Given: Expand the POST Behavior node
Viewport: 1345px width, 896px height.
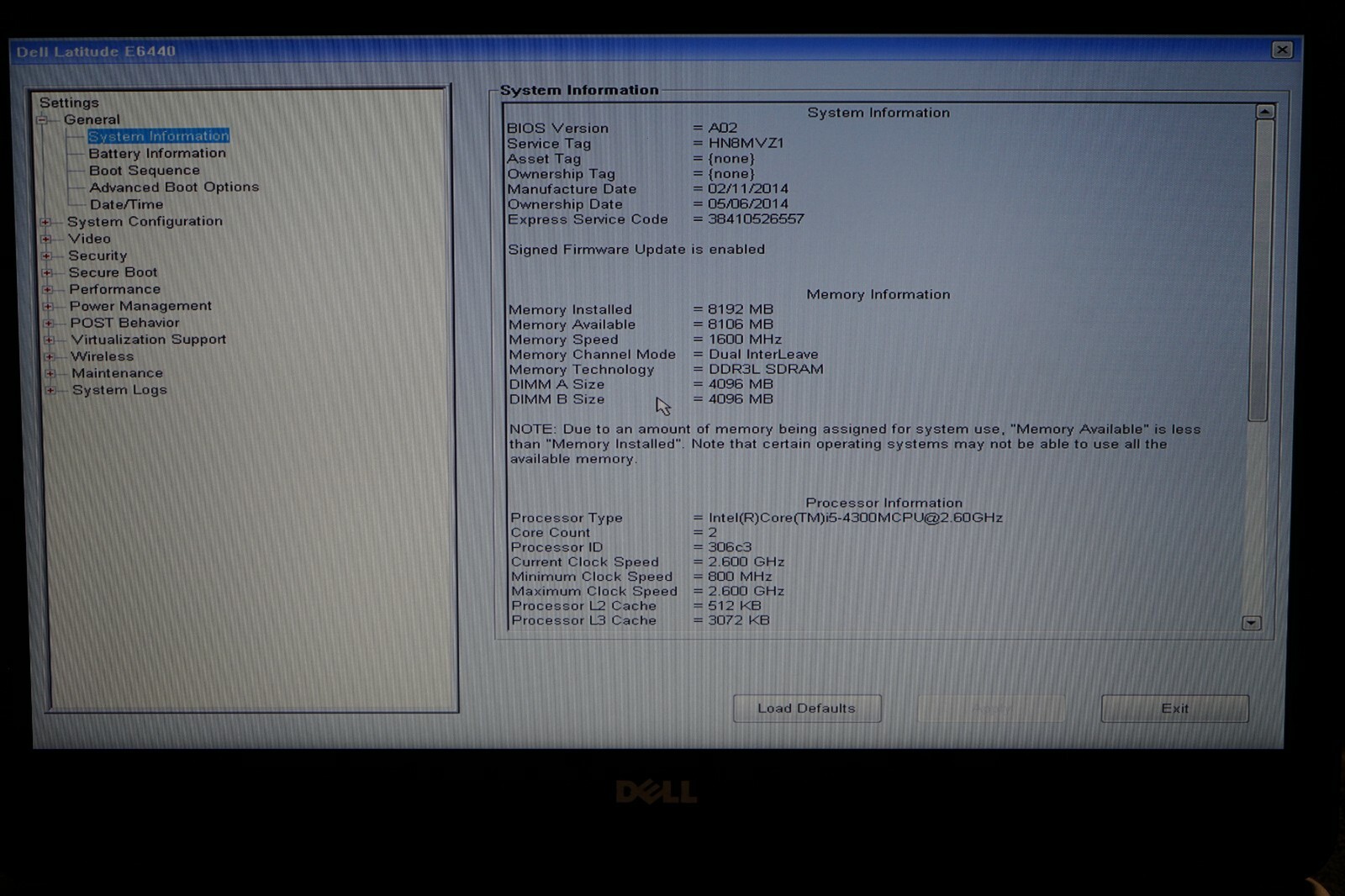Looking at the screenshot, I should pyautogui.click(x=48, y=323).
